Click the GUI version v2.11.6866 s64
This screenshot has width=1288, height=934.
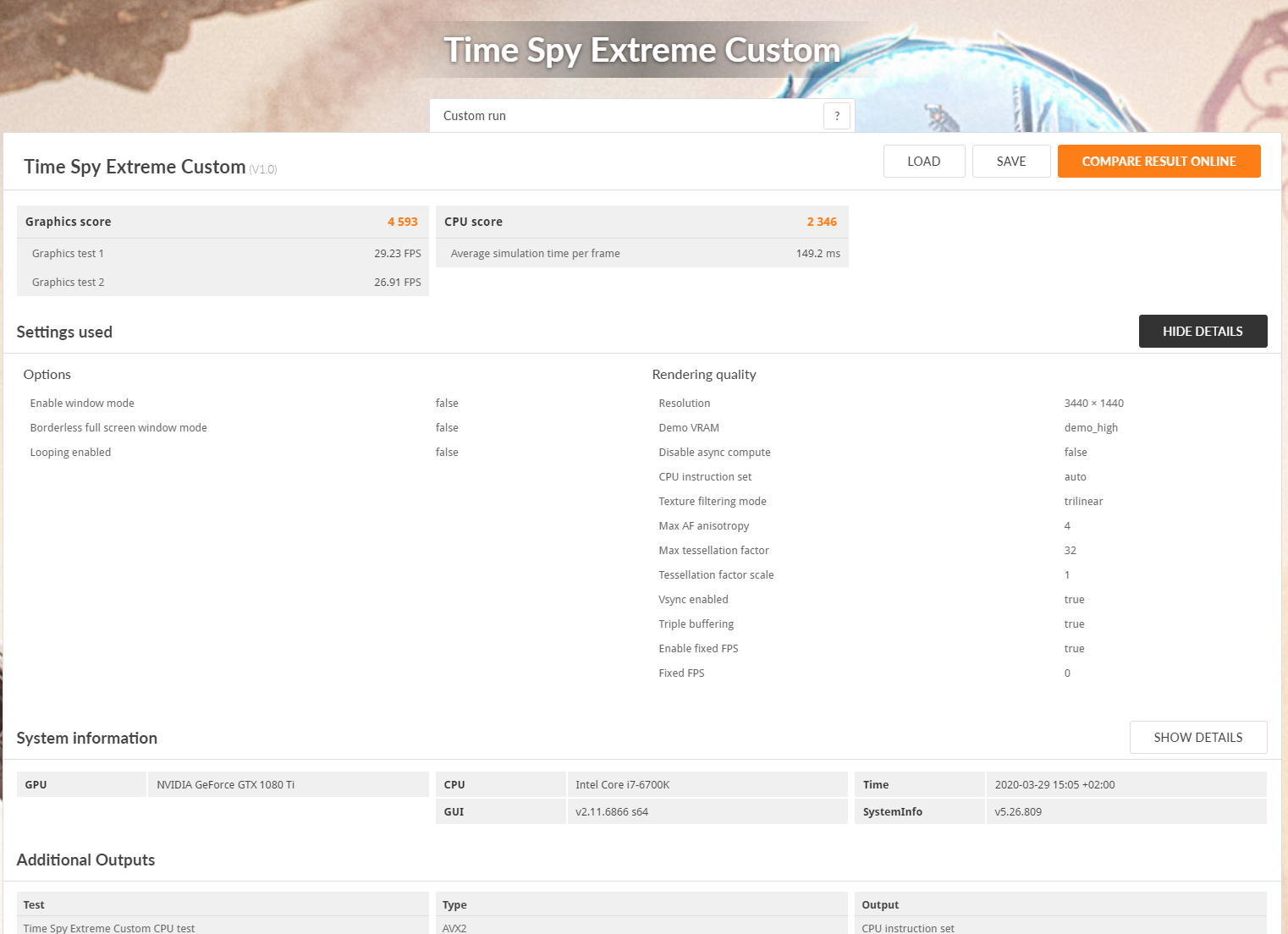[612, 812]
